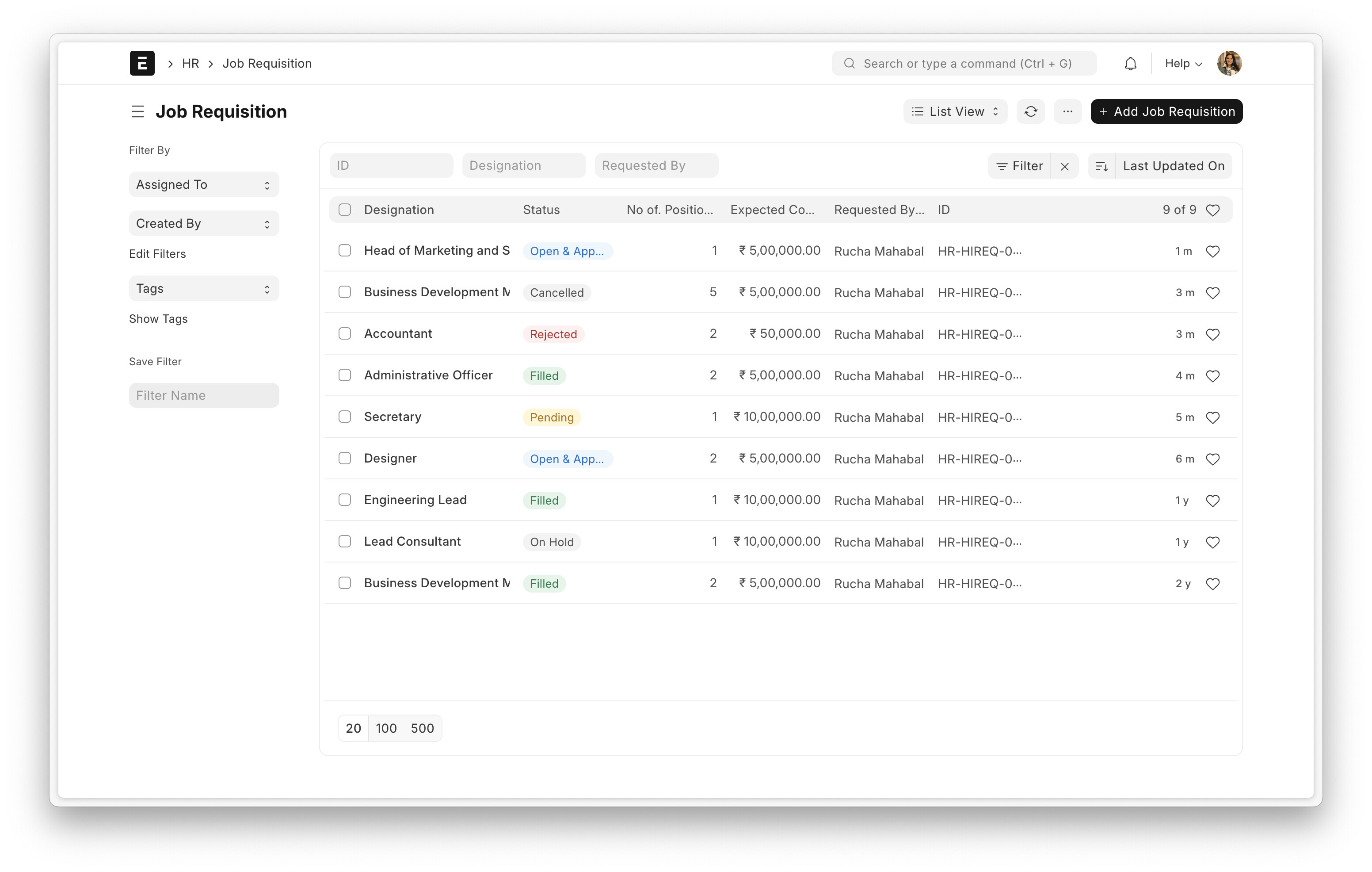
Task: Like the Secretary row
Action: (1213, 418)
